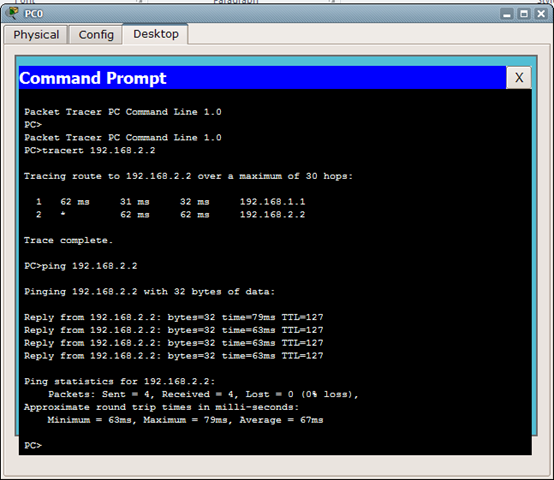Click the reply line with time=79ms
The image size is (554, 480).
pos(173,317)
